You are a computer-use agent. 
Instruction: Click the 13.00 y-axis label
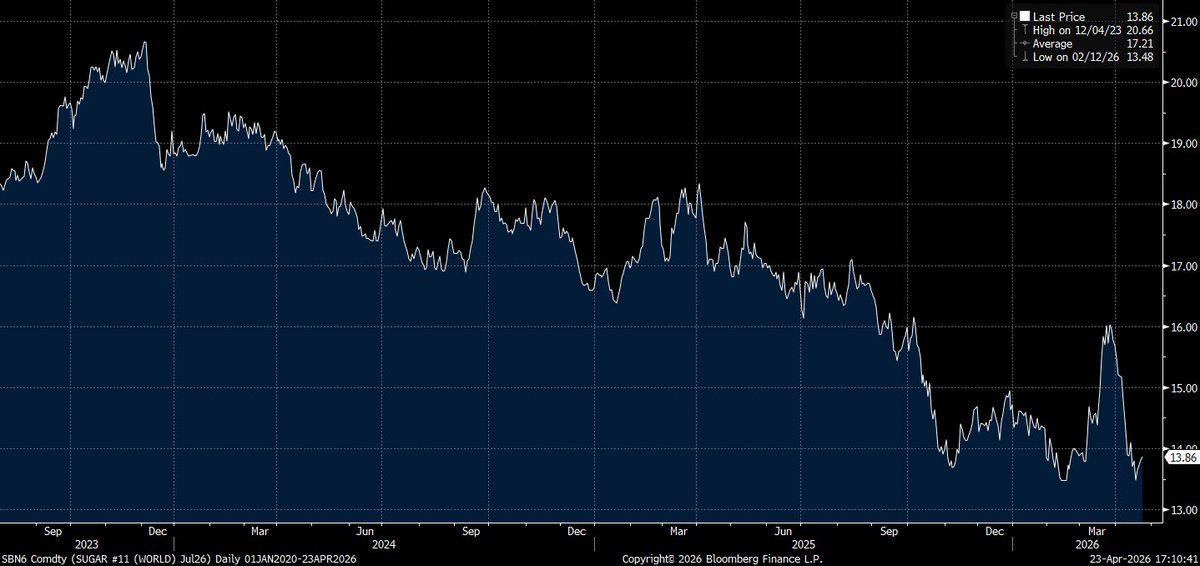1184,510
